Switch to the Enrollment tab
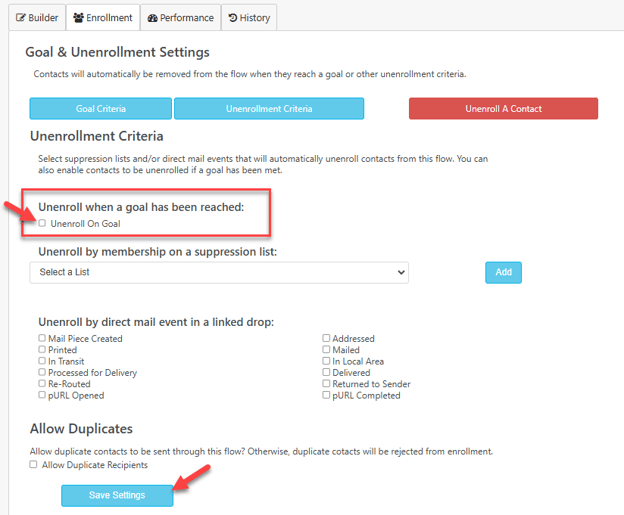 pyautogui.click(x=103, y=18)
